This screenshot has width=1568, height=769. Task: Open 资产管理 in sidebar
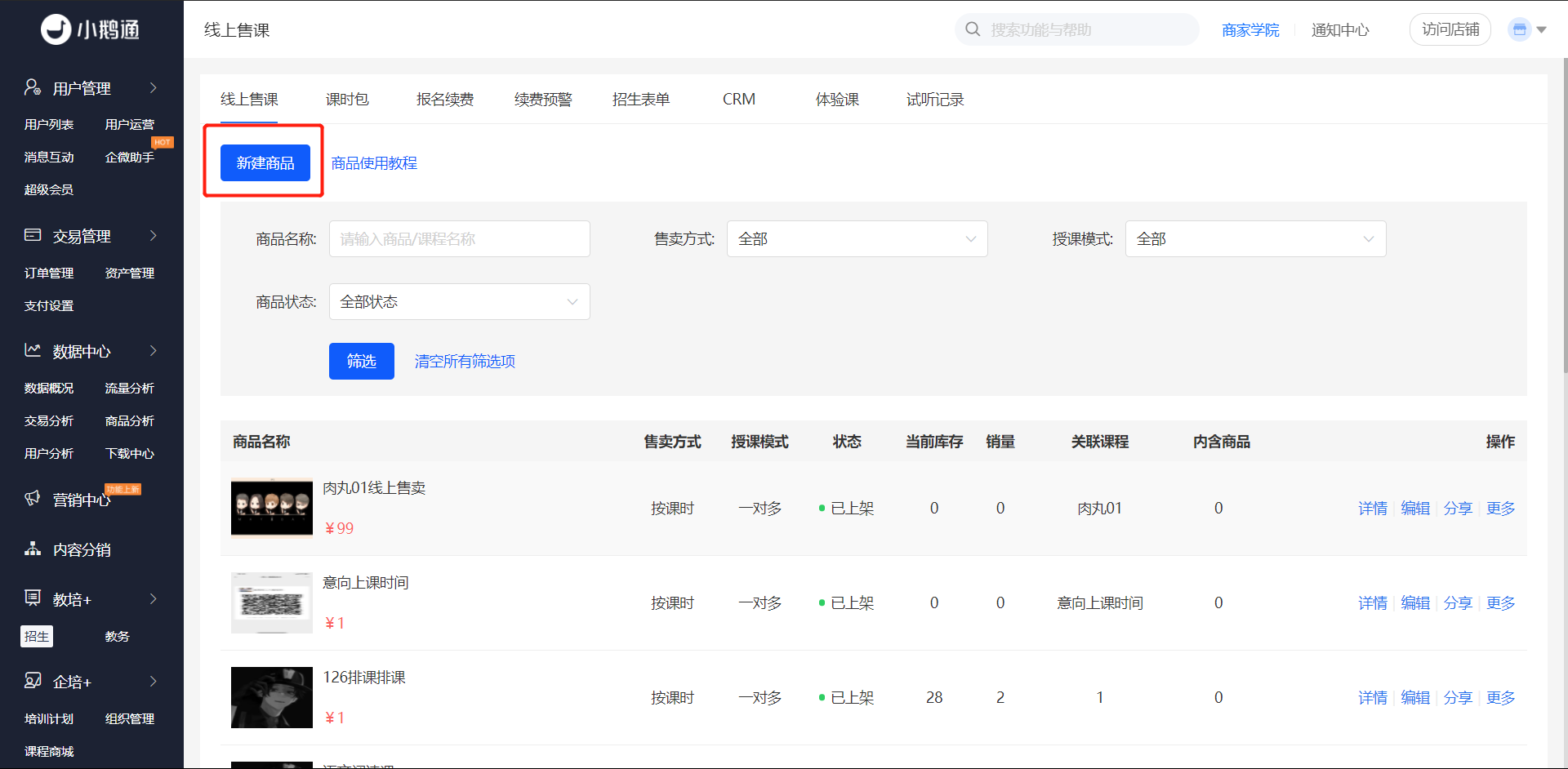[130, 273]
